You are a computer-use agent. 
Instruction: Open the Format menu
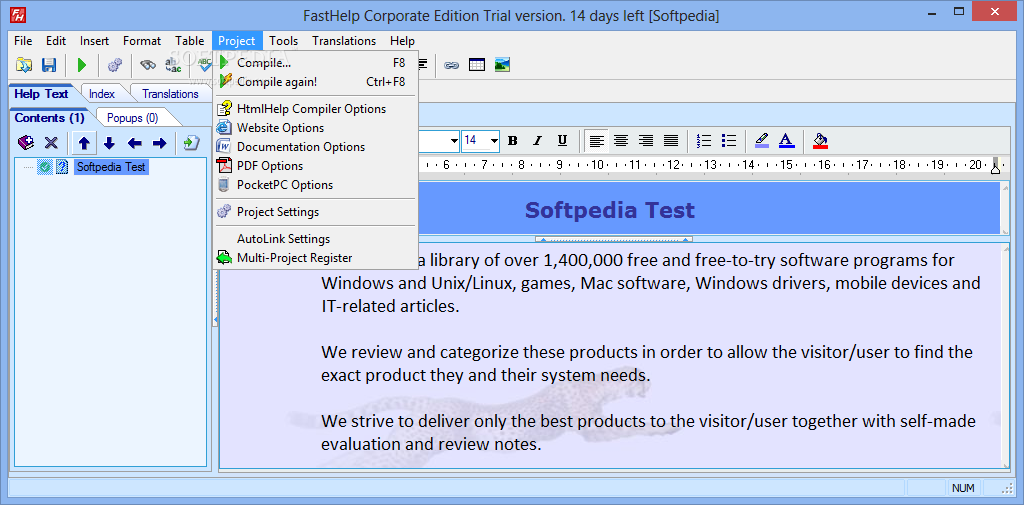pyautogui.click(x=142, y=41)
